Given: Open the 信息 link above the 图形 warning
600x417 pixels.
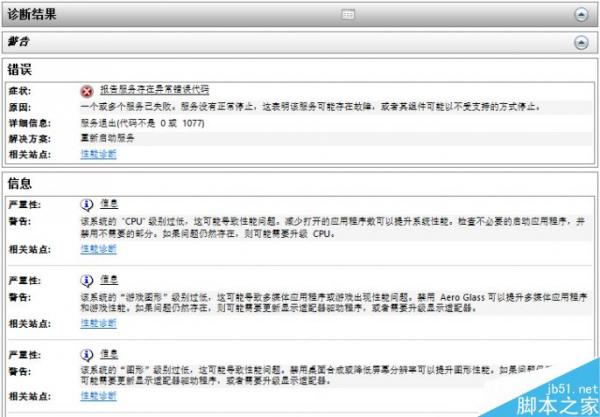Looking at the screenshot, I should coord(109,354).
